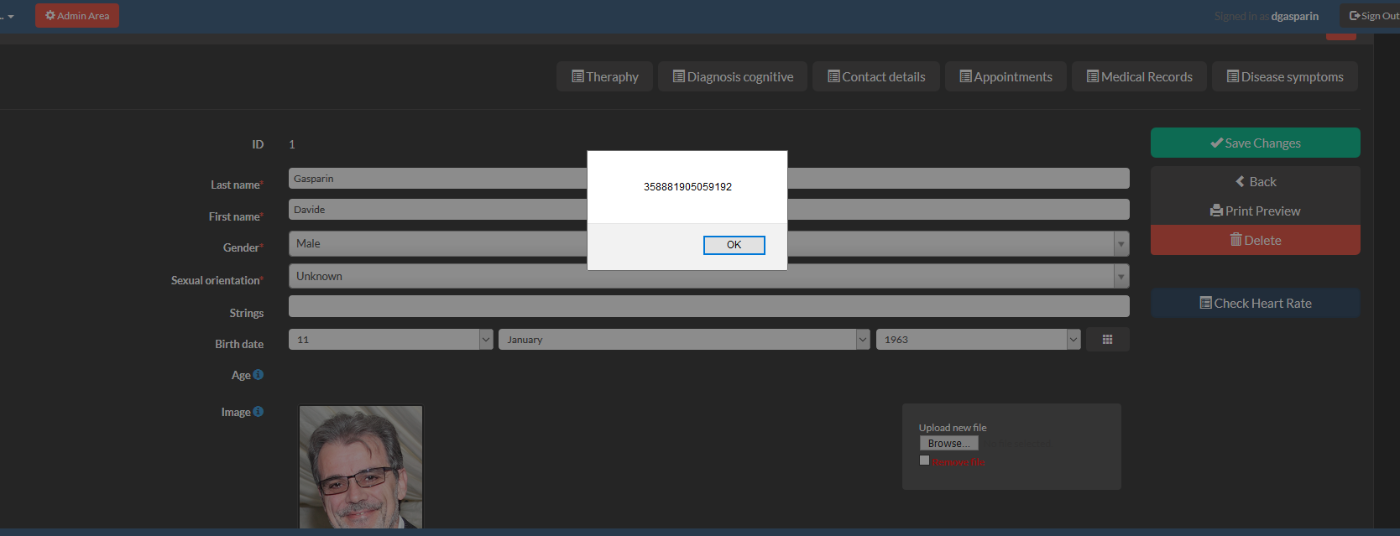
Task: Open the Contact details tab
Action: point(876,77)
